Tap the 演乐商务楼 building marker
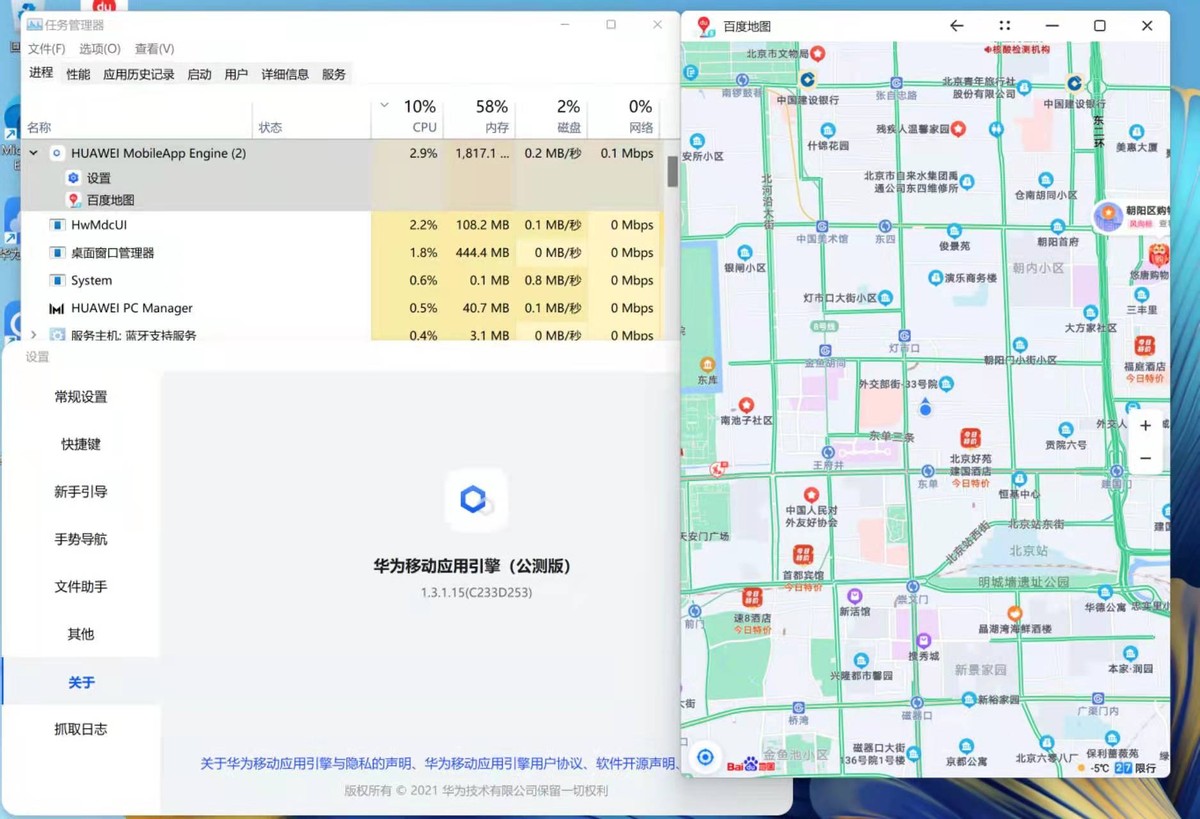This screenshot has width=1200, height=819. point(936,277)
